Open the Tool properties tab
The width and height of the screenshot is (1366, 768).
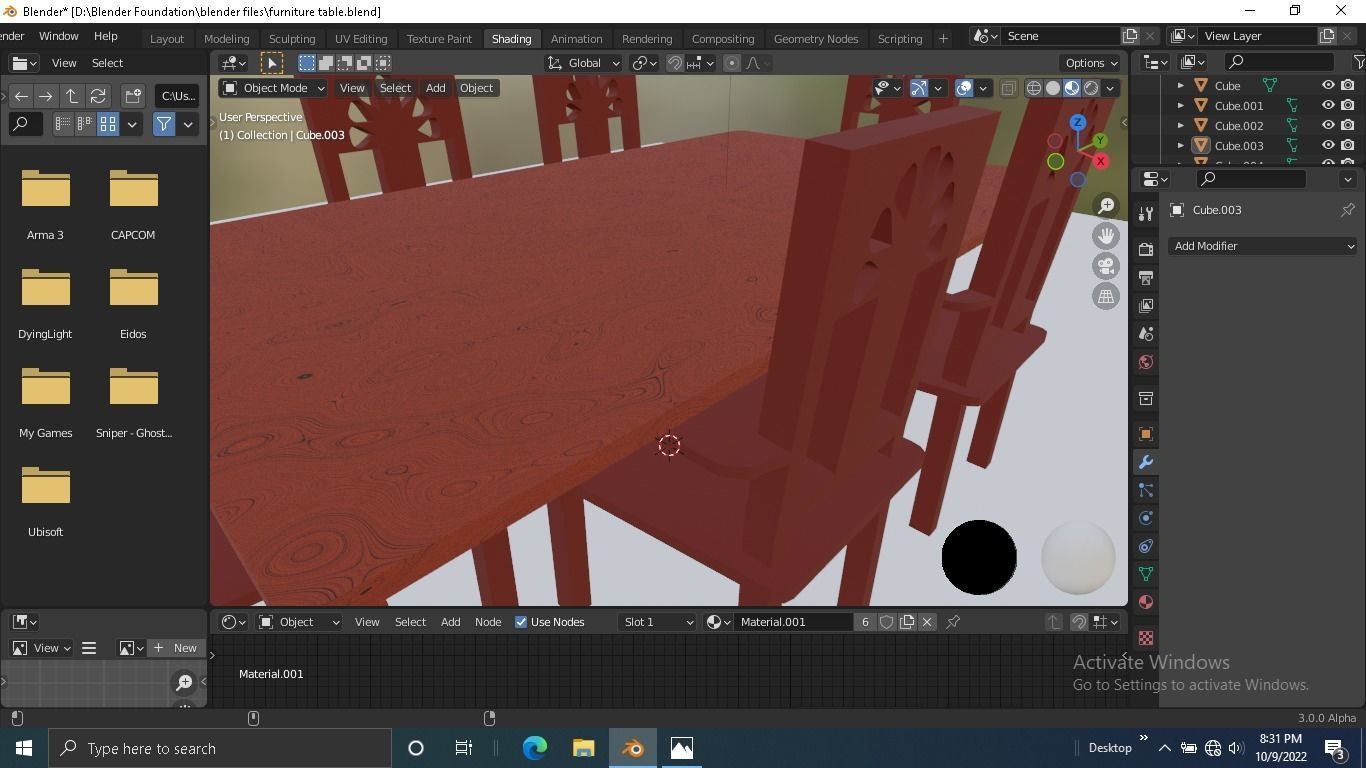tap(1146, 213)
